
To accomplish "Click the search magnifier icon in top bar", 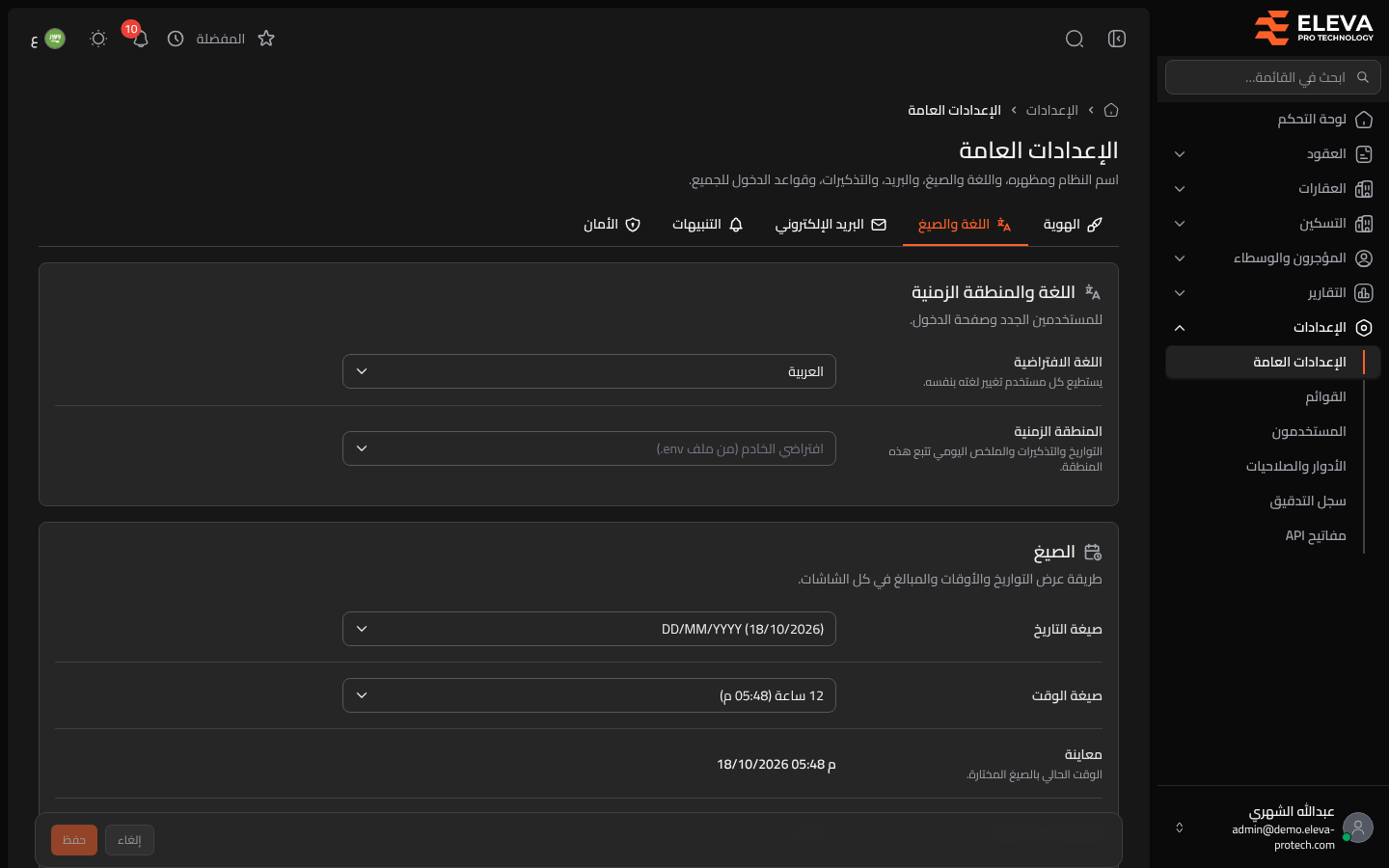I will (1075, 39).
